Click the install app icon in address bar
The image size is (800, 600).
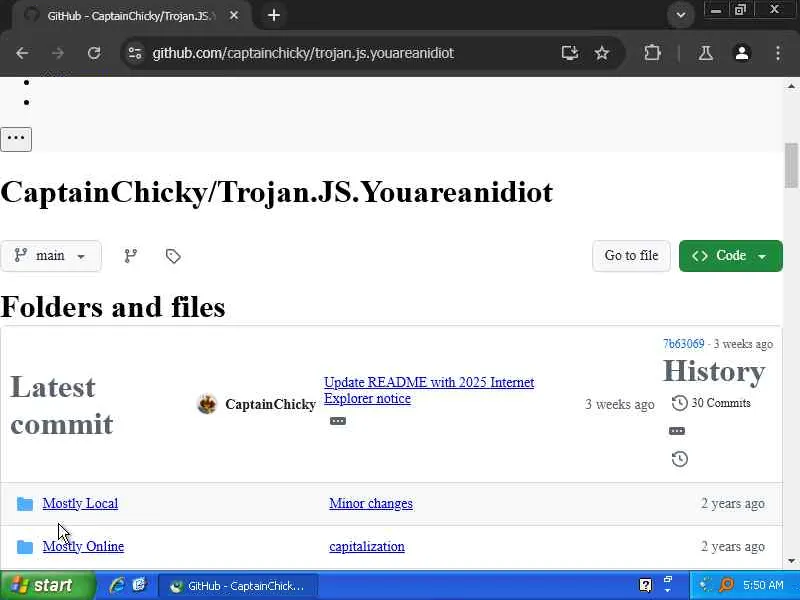[569, 53]
